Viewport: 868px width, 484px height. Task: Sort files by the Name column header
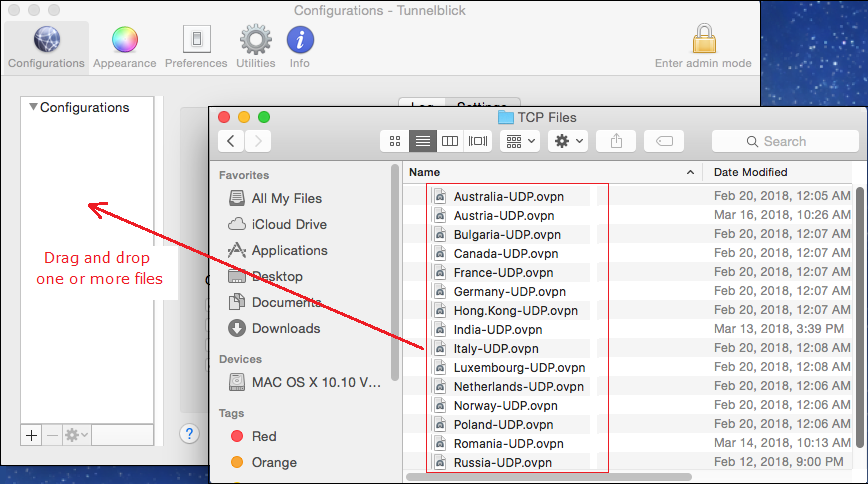(x=425, y=172)
